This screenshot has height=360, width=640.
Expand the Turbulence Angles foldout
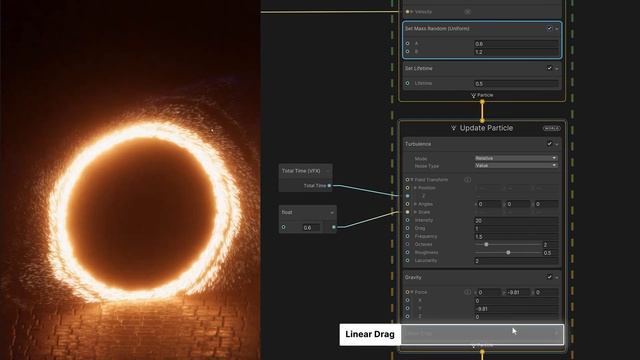(416, 204)
